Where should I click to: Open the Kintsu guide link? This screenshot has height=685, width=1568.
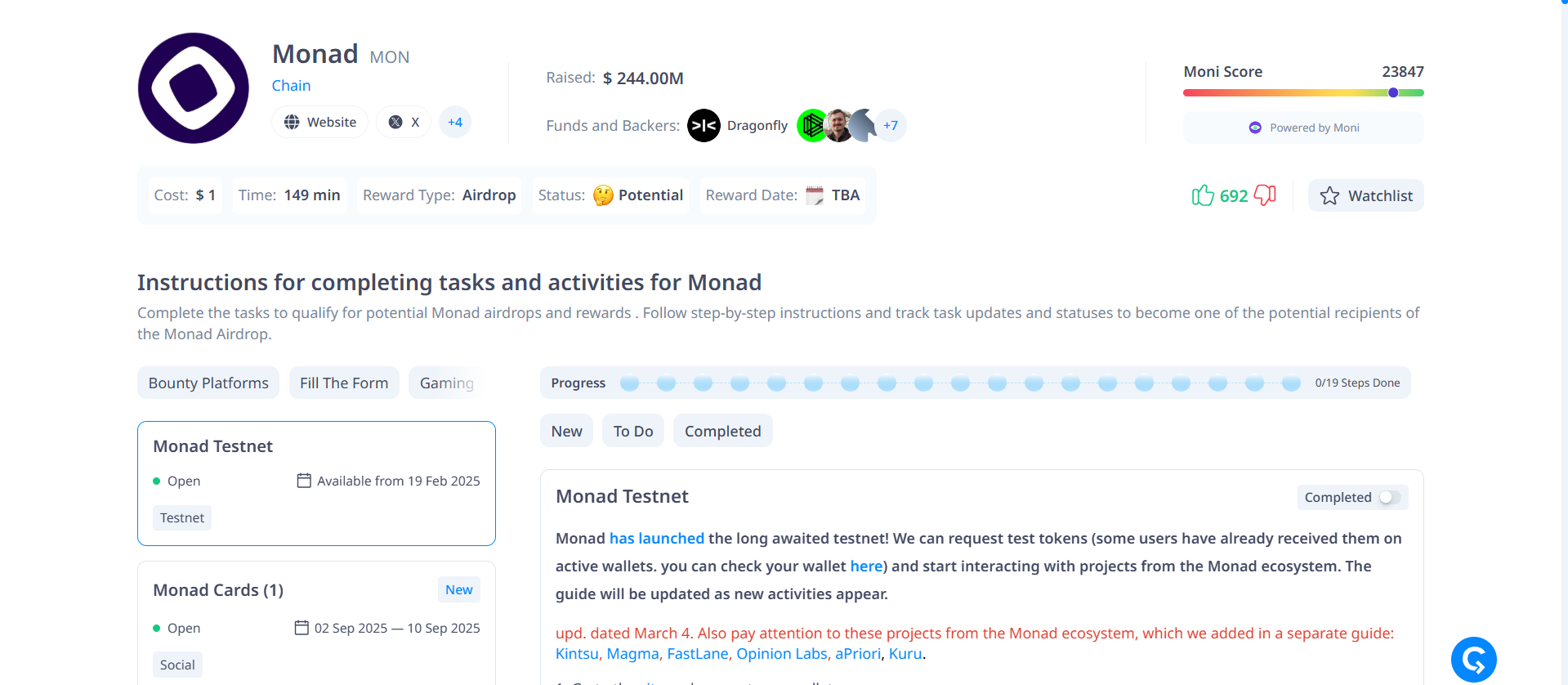point(576,653)
